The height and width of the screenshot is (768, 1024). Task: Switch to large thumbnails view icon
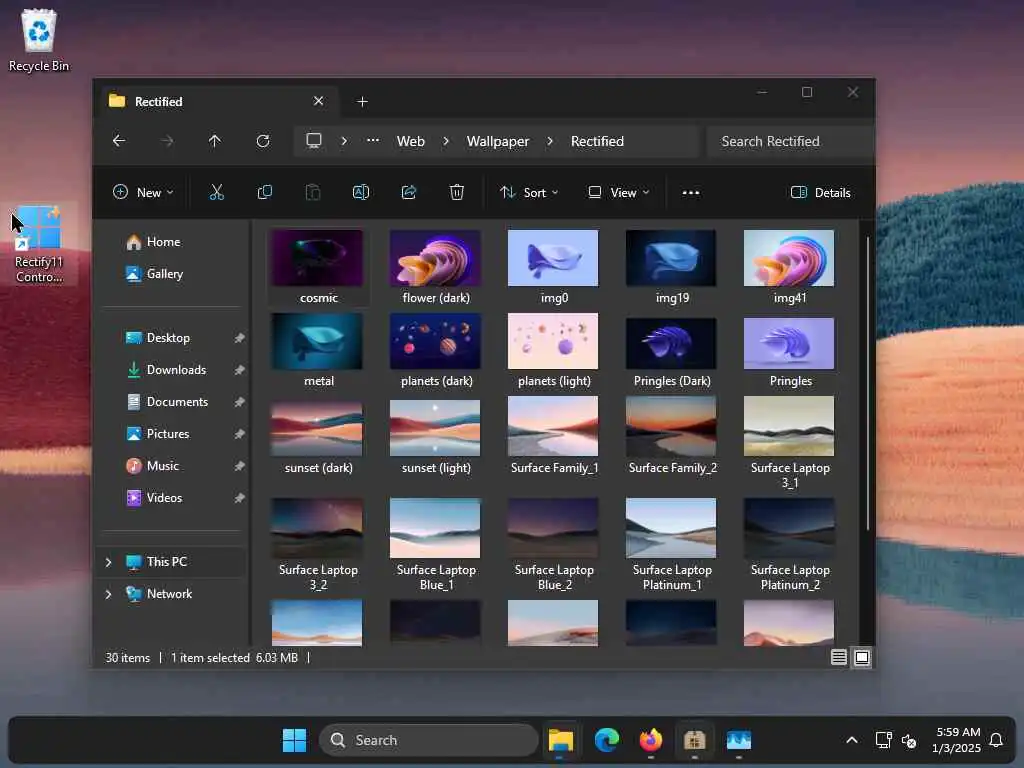(862, 657)
